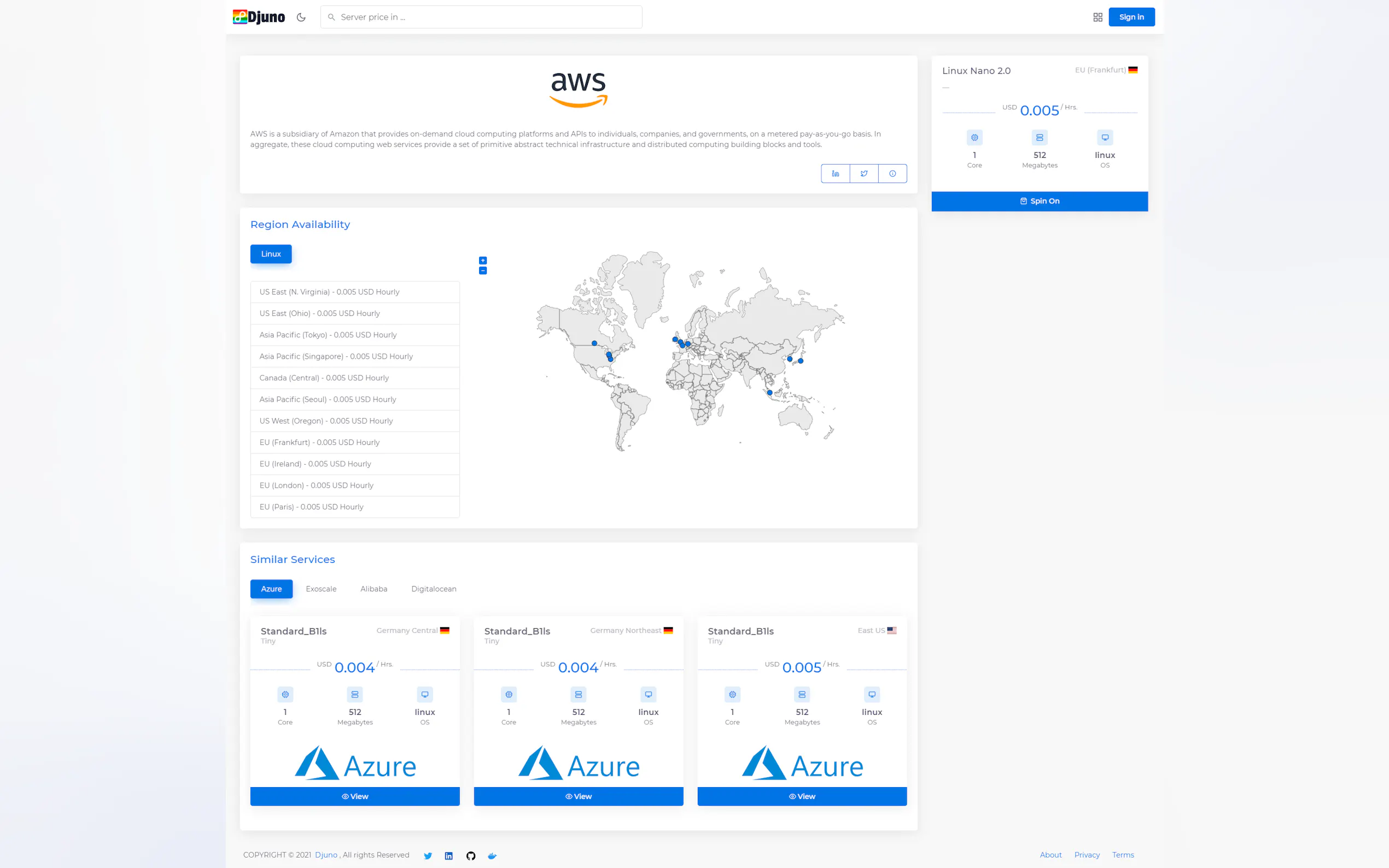This screenshot has height=868, width=1389.
Task: Open the apps grid icon
Action: pyautogui.click(x=1098, y=17)
